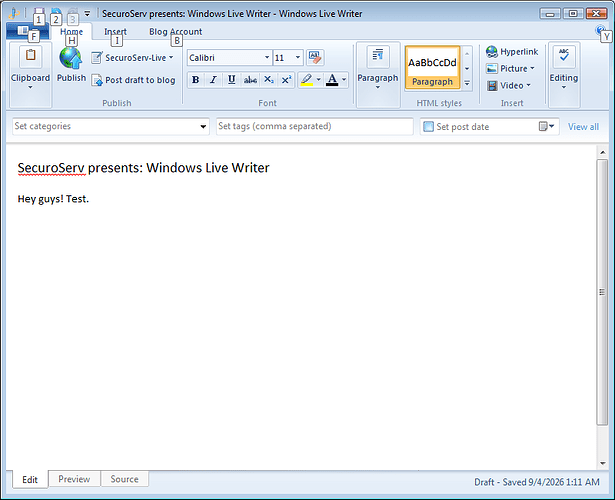
Task: Switch to the Source view tab
Action: click(124, 479)
